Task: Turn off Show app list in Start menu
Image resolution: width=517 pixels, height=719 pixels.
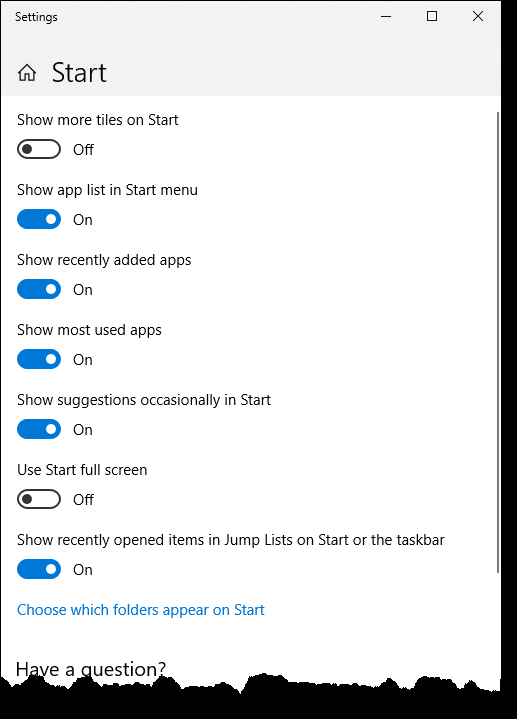Action: (39, 219)
